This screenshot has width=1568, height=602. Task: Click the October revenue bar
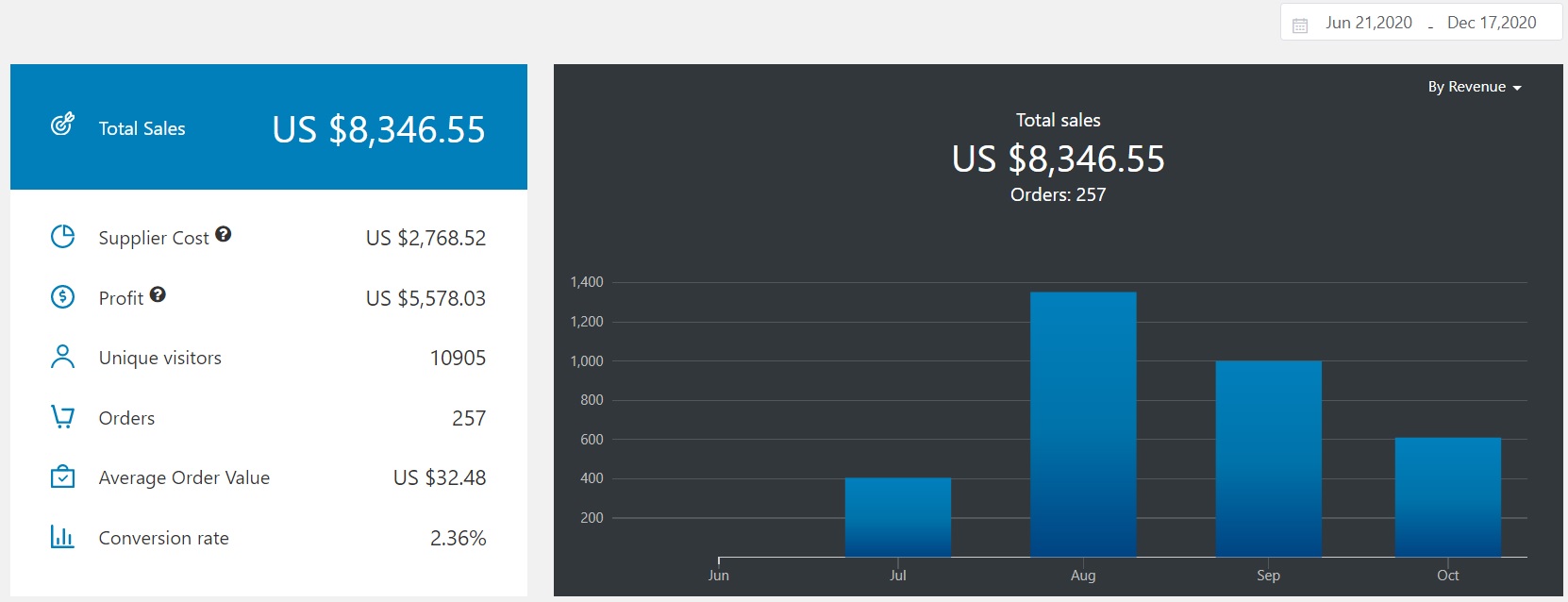[1447, 497]
